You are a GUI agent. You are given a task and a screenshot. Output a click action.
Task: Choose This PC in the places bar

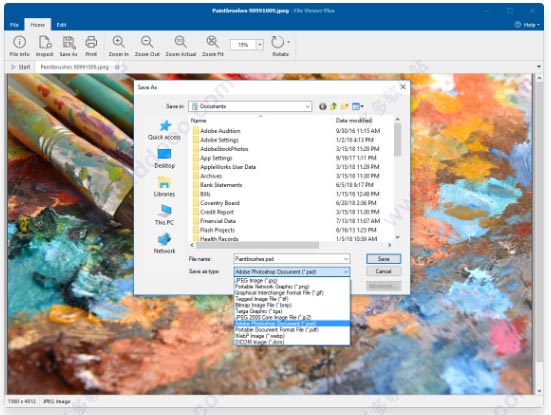click(x=164, y=215)
